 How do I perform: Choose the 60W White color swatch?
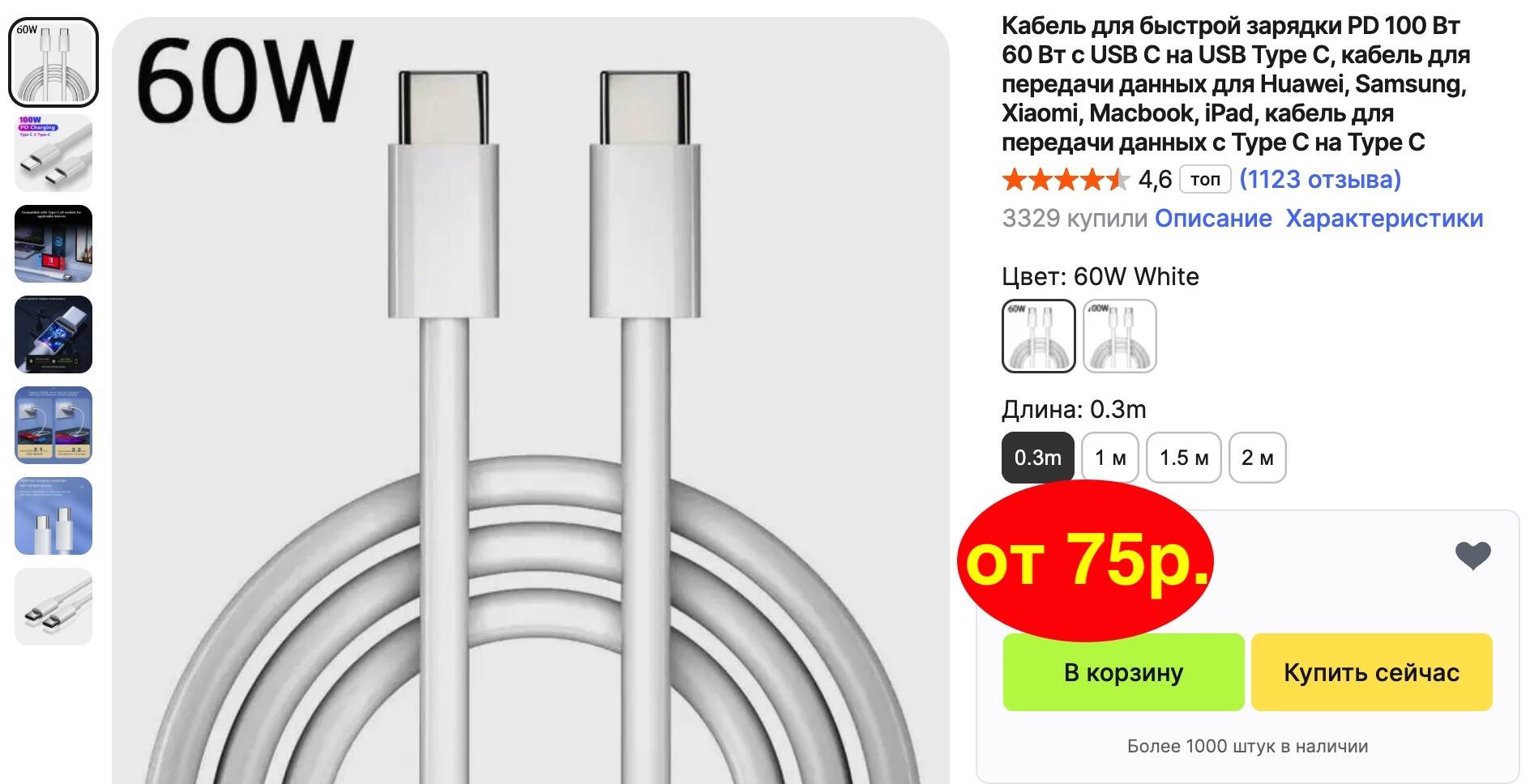tap(1039, 336)
